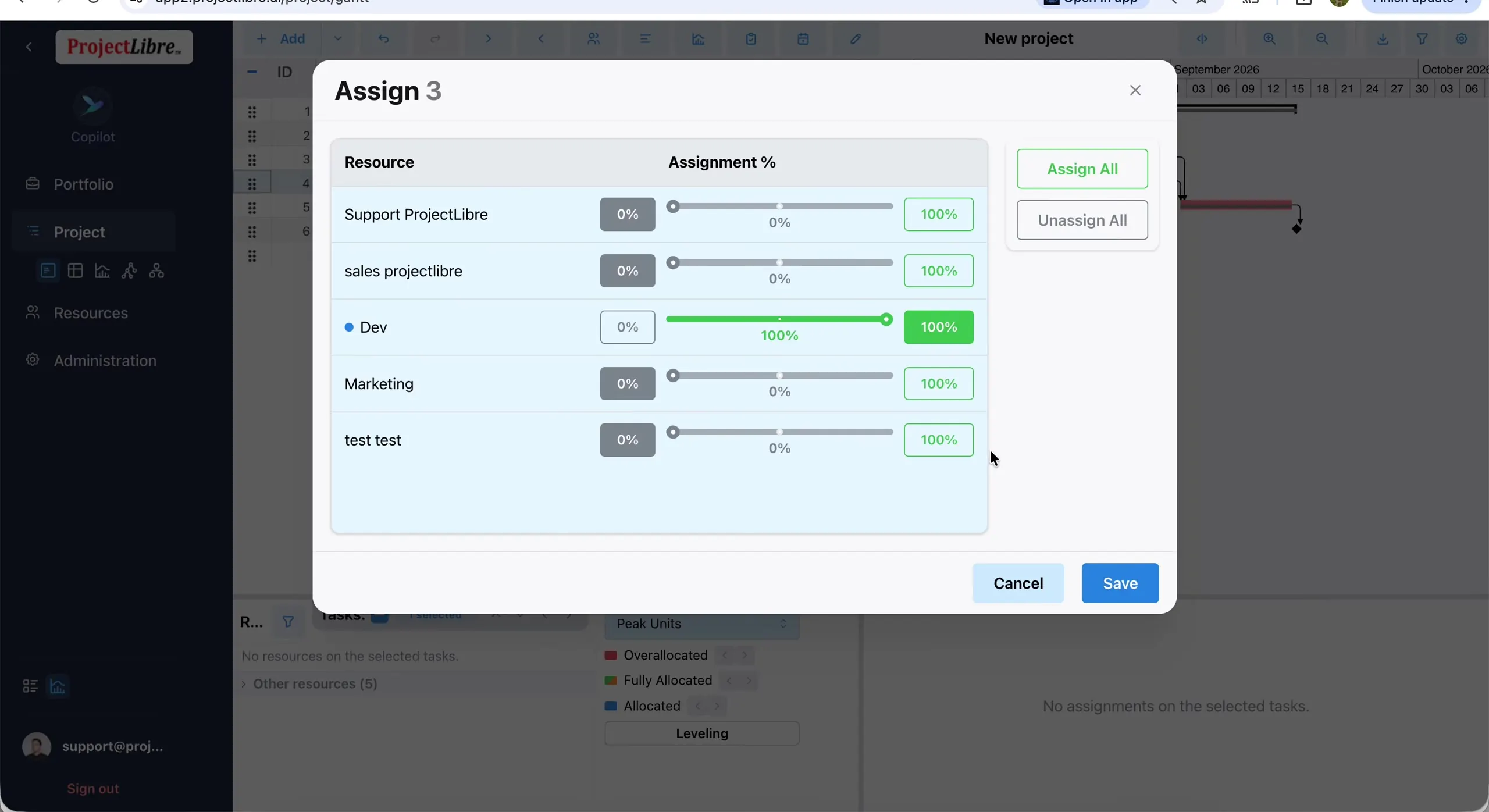This screenshot has width=1489, height=812.
Task: Open the Add dropdown arrow
Action: tap(338, 38)
